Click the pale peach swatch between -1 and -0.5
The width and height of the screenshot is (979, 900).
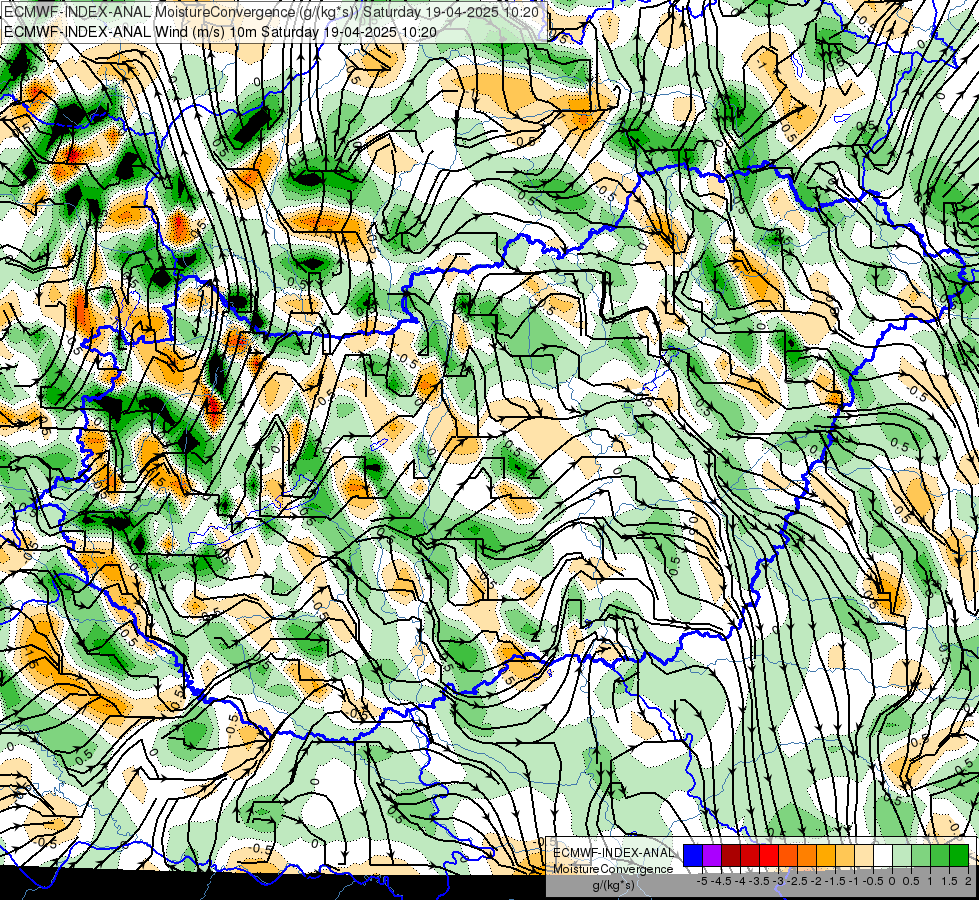[x=864, y=856]
